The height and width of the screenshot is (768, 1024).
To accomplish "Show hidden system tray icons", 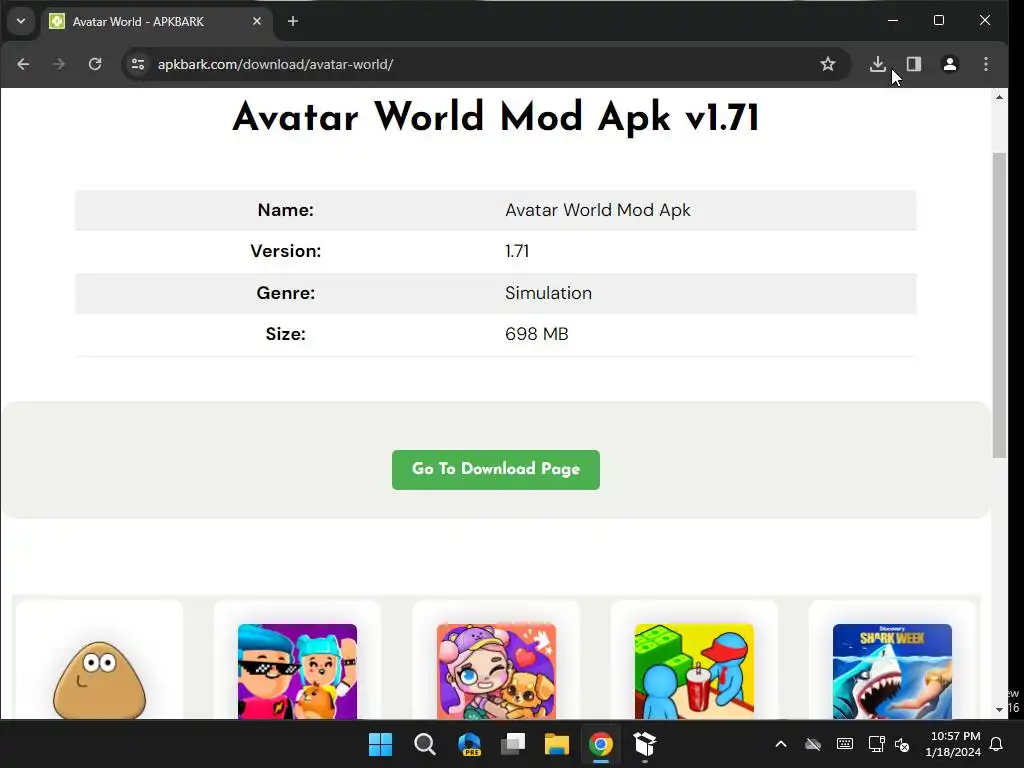I will [x=781, y=744].
